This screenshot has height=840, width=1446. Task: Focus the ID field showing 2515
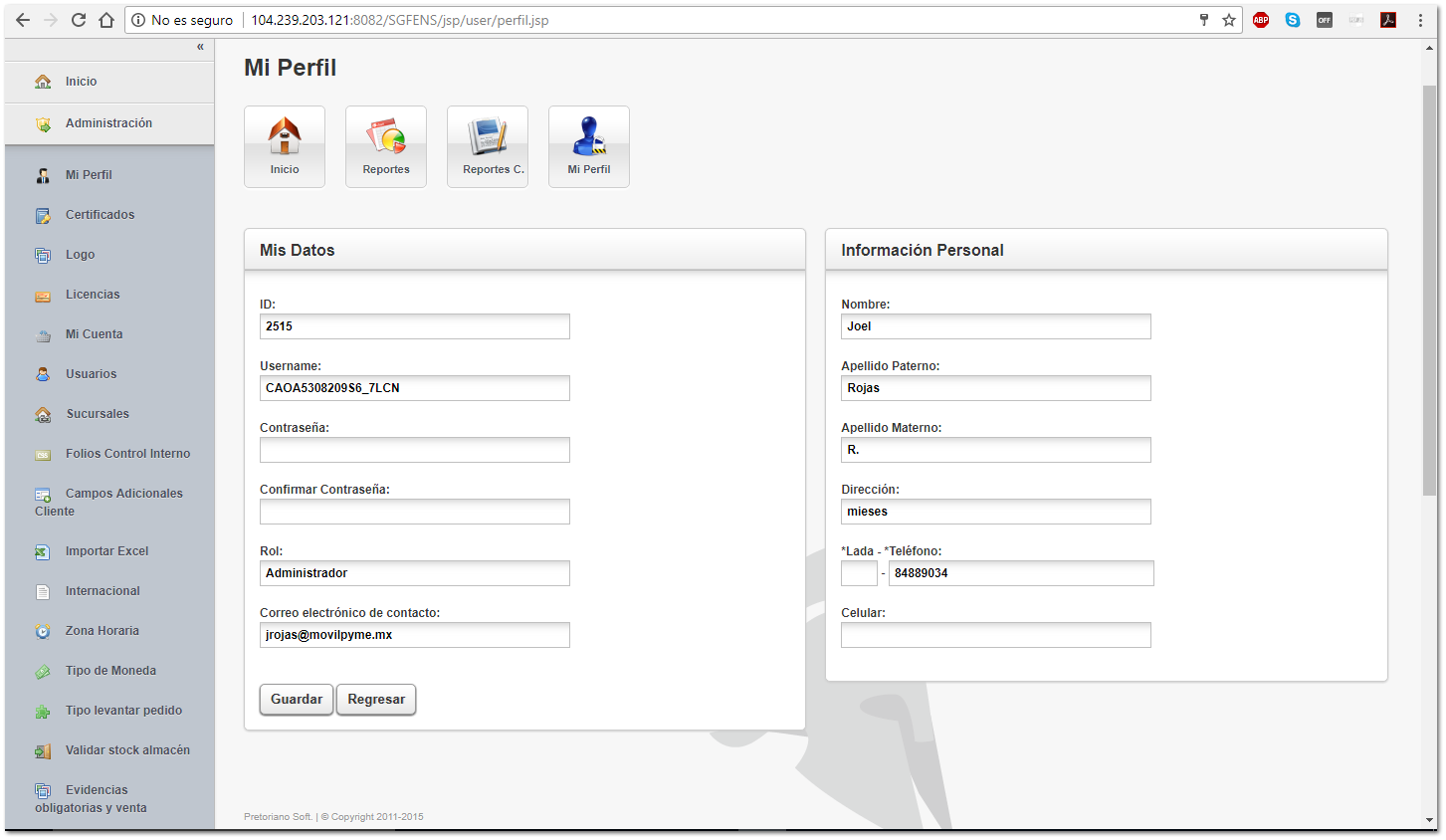tap(415, 326)
